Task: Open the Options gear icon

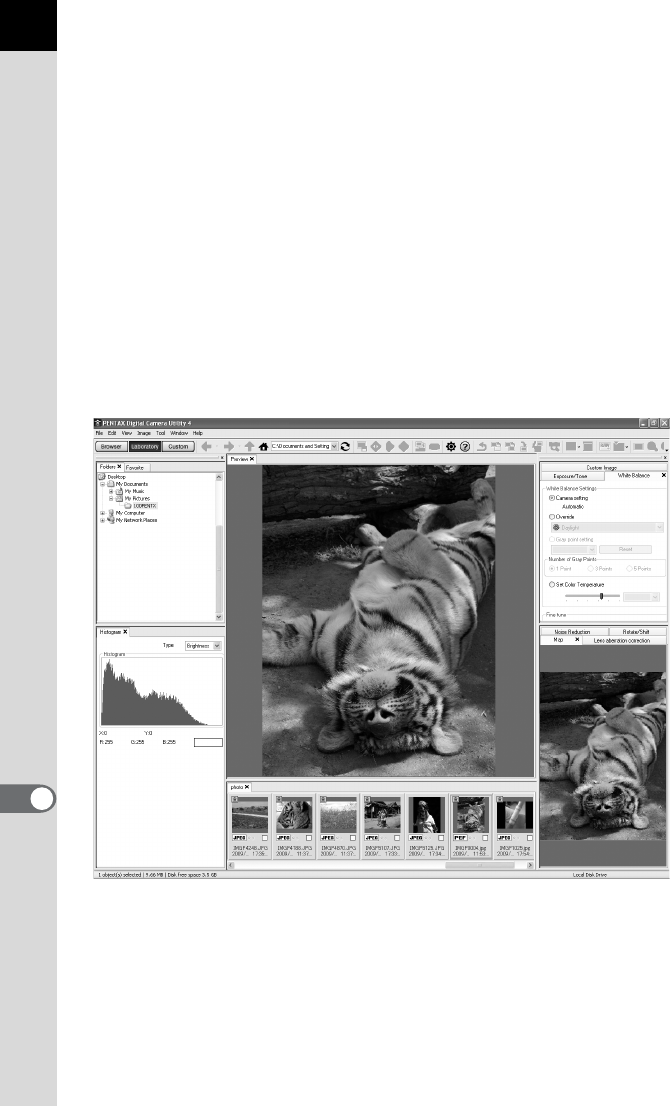Action: click(x=451, y=446)
